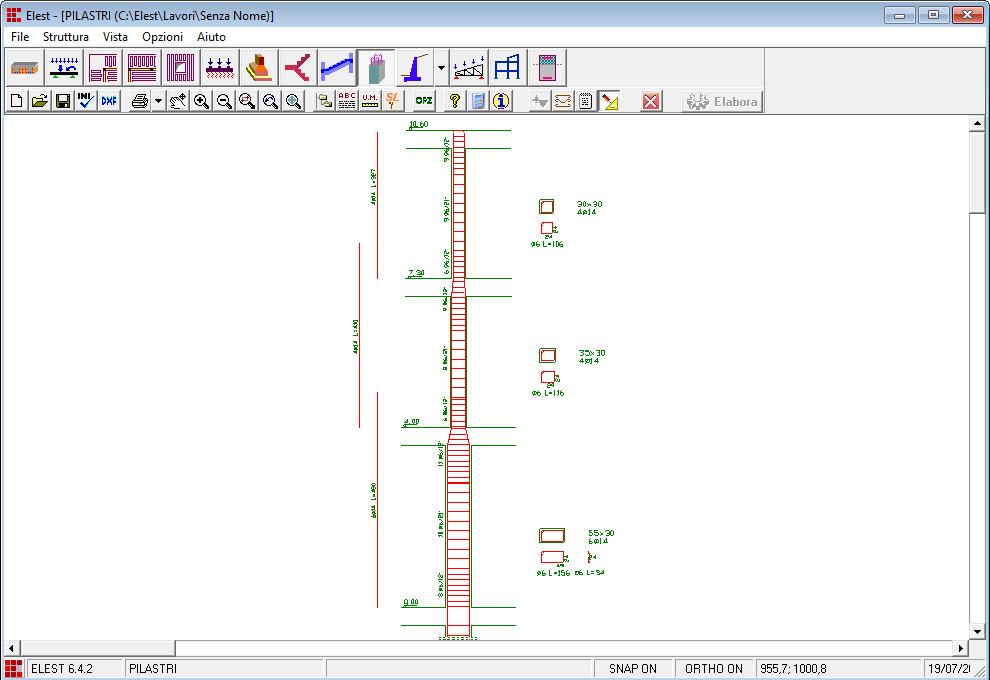Select the retaining wall module icon
Screen dimensions: 990x680
click(x=413, y=68)
